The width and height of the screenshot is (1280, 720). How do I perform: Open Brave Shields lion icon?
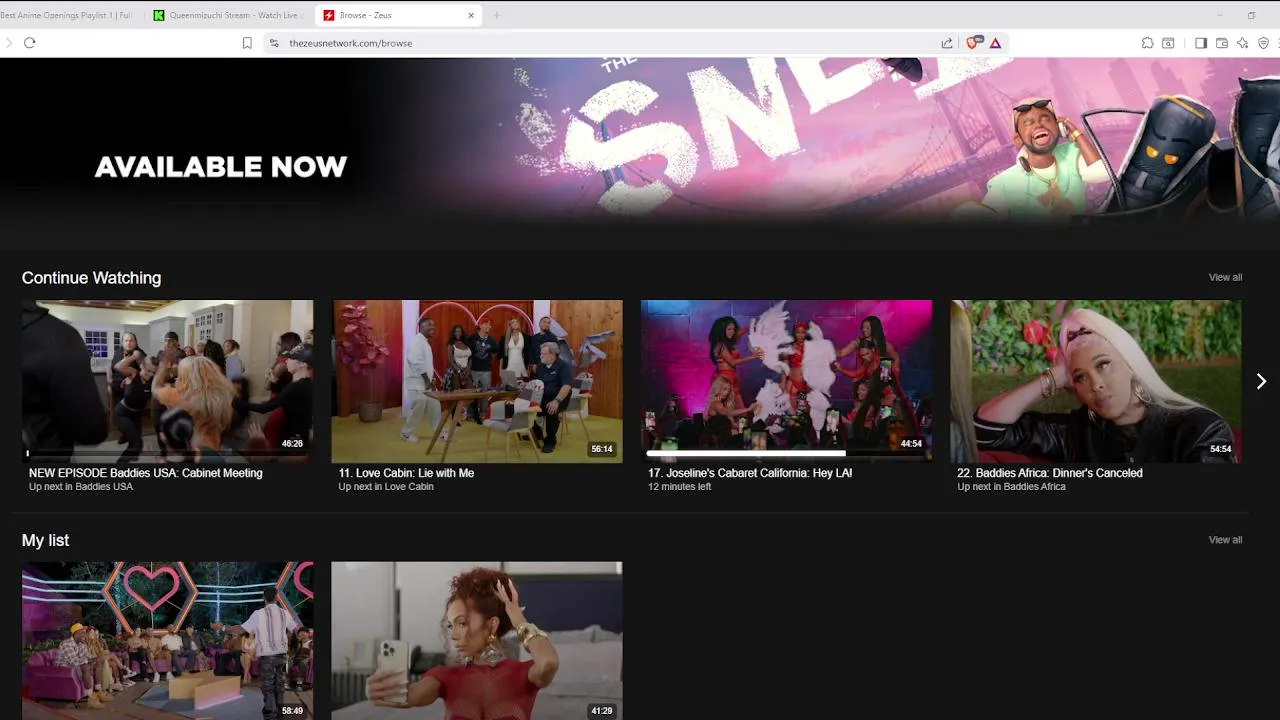click(973, 43)
